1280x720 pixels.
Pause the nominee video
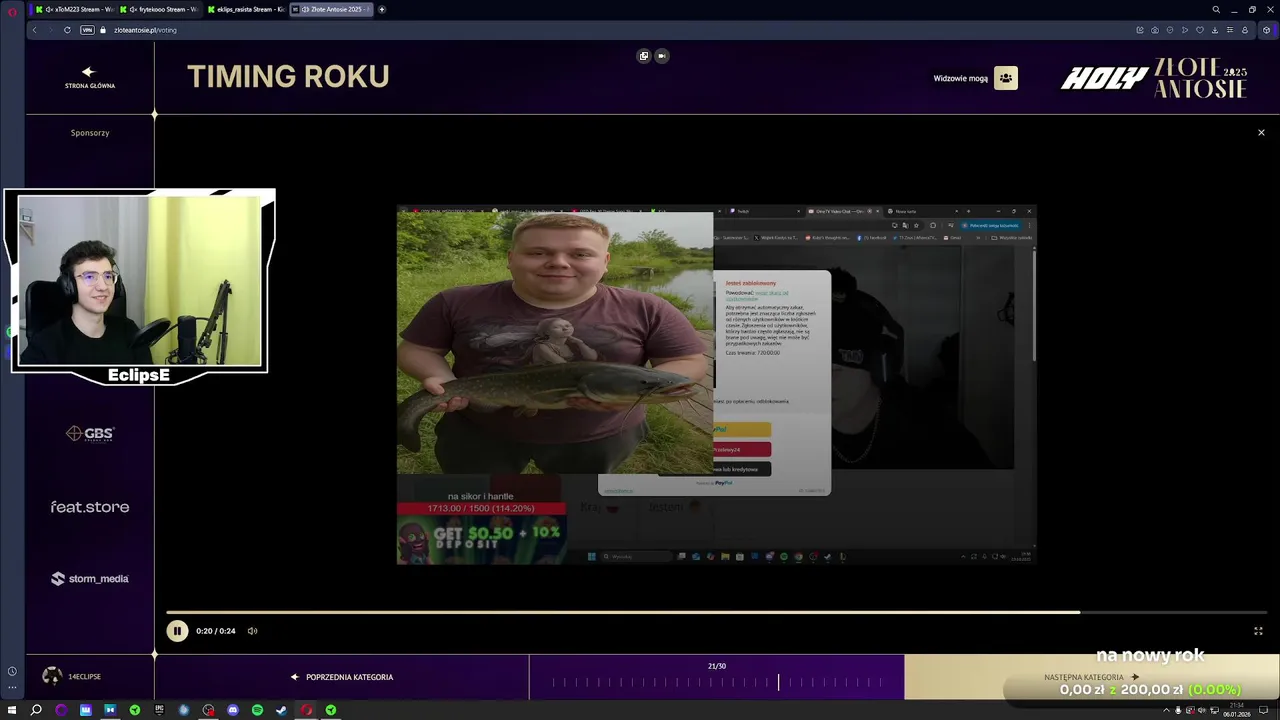[x=177, y=631]
